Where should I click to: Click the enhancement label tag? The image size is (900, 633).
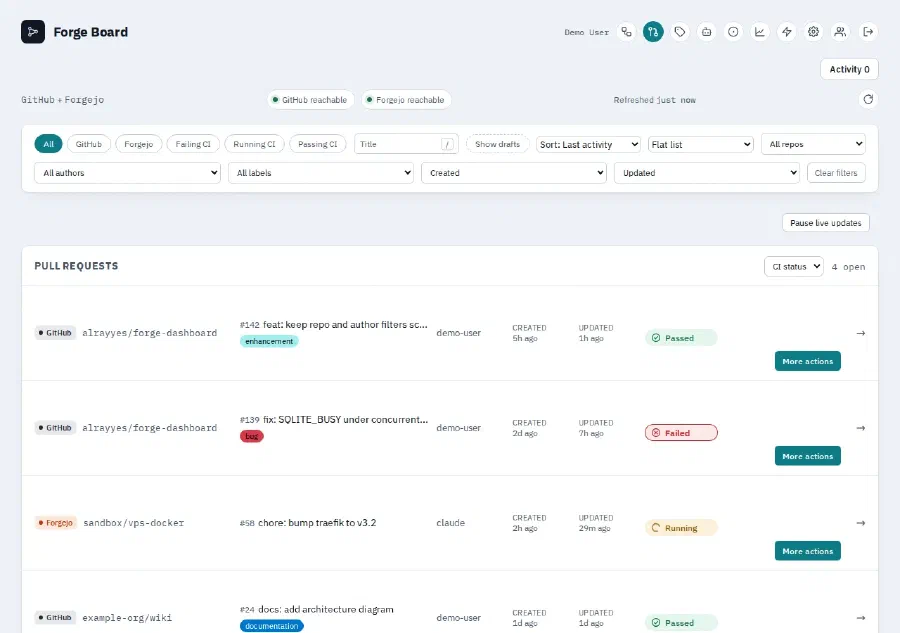269,341
